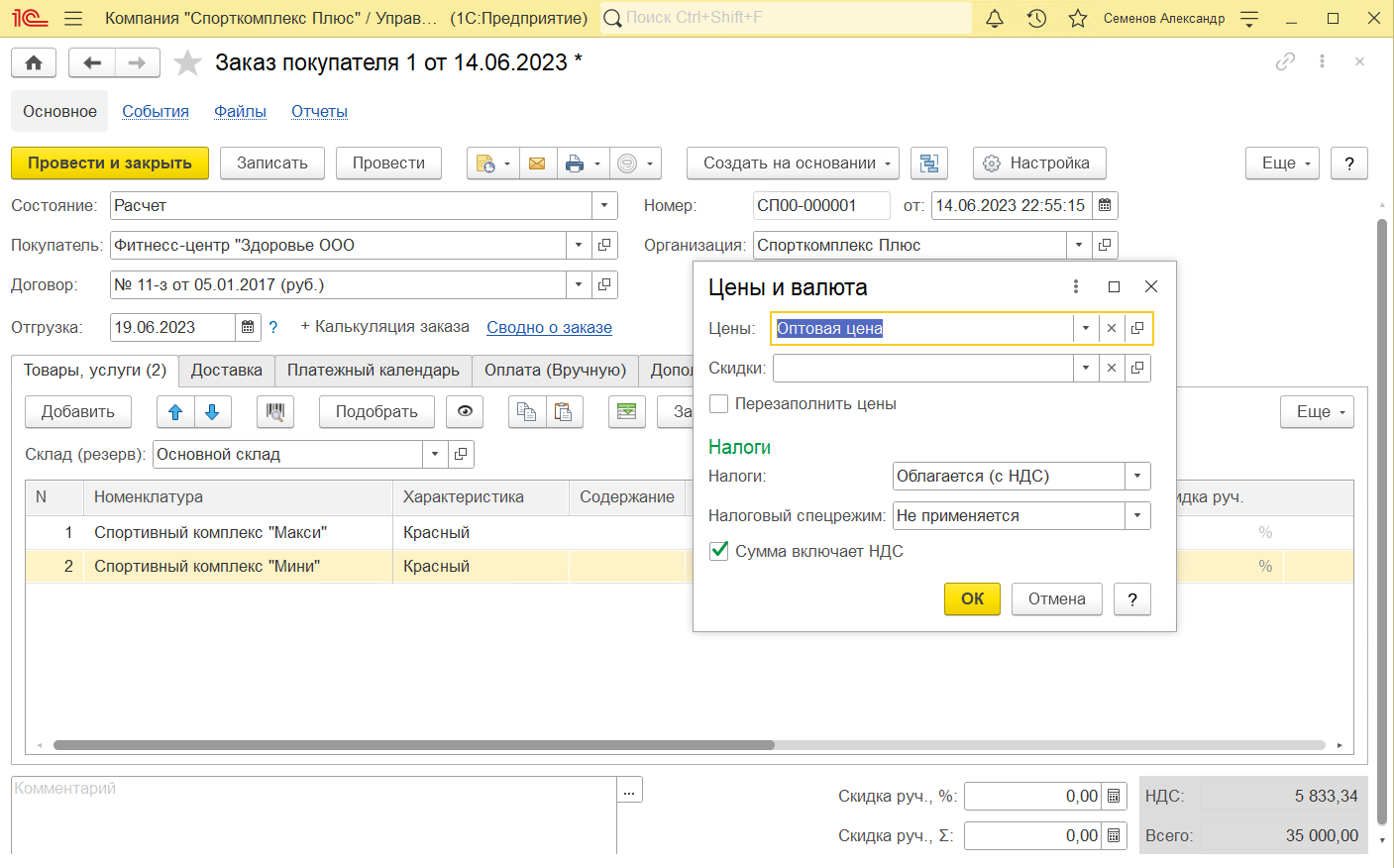Screen dimensions: 1394x868
Task: Go to the home page icon
Action: (34, 62)
